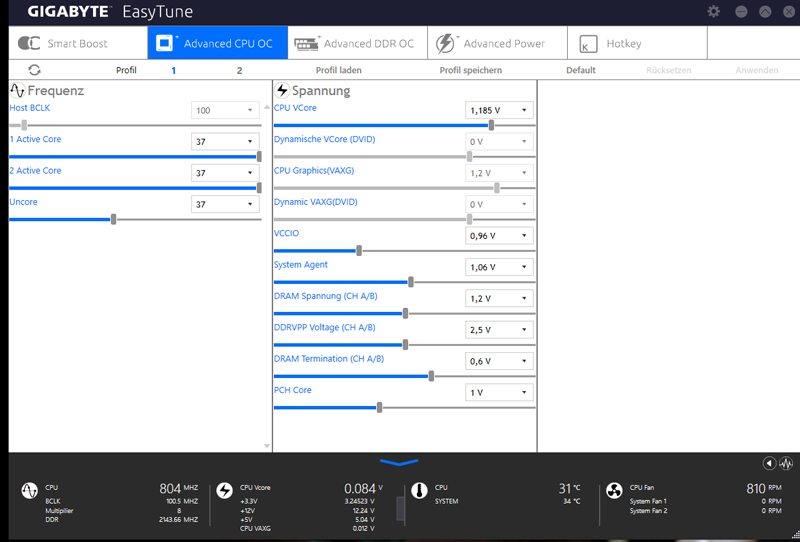The image size is (800, 542).
Task: Open the Advanced DDR OC tab
Action: click(x=358, y=43)
